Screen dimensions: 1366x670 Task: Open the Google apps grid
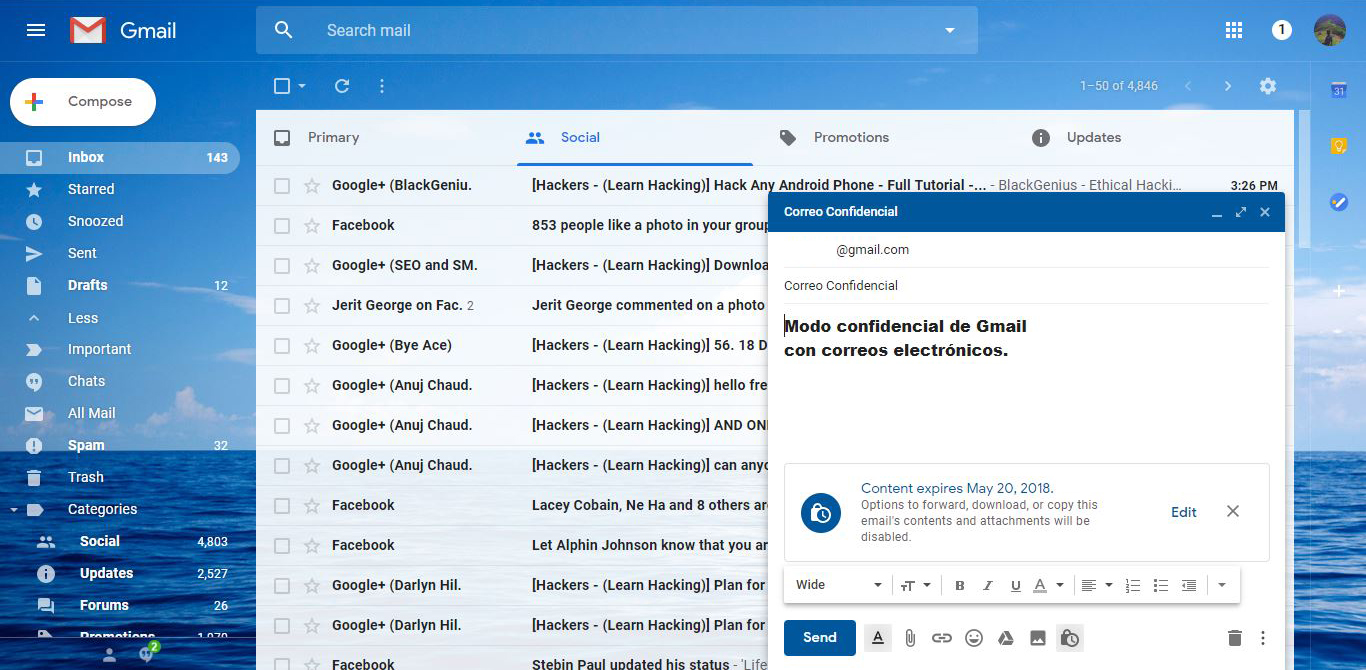coord(1234,30)
